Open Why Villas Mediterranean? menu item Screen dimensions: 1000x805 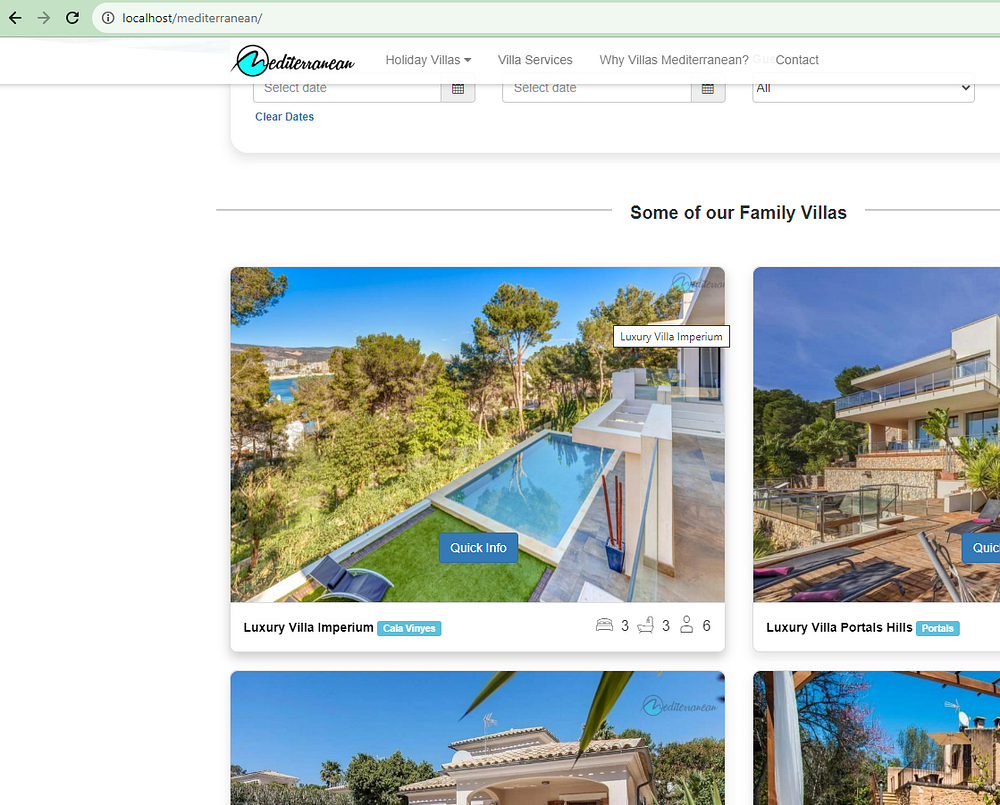(x=673, y=60)
